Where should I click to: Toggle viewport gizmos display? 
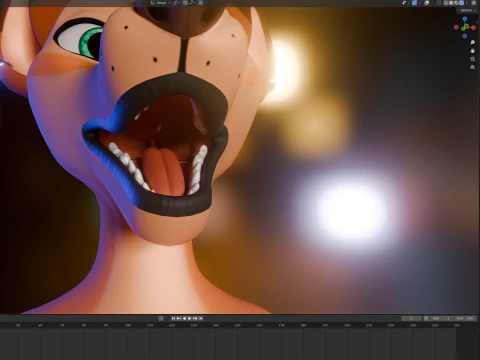(x=414, y=3)
